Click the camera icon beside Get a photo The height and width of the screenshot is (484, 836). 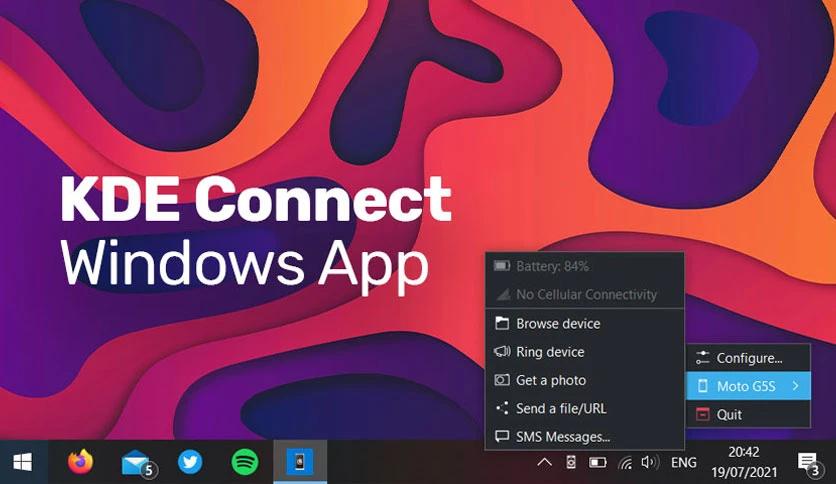502,380
